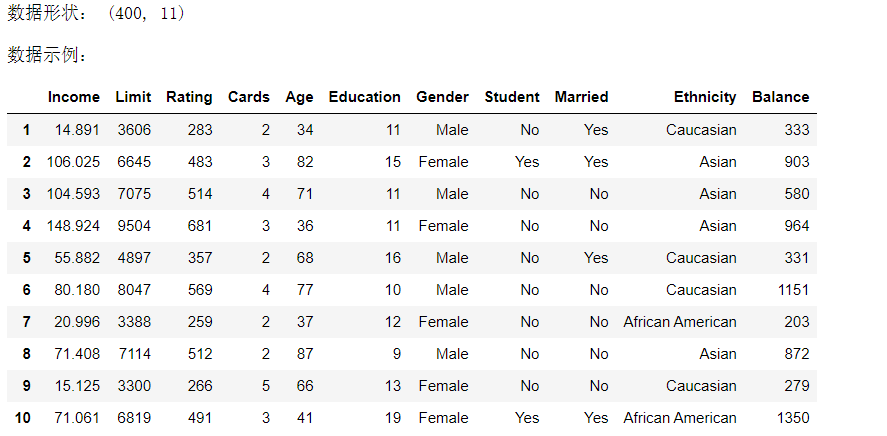Click the Education column header

click(x=364, y=97)
